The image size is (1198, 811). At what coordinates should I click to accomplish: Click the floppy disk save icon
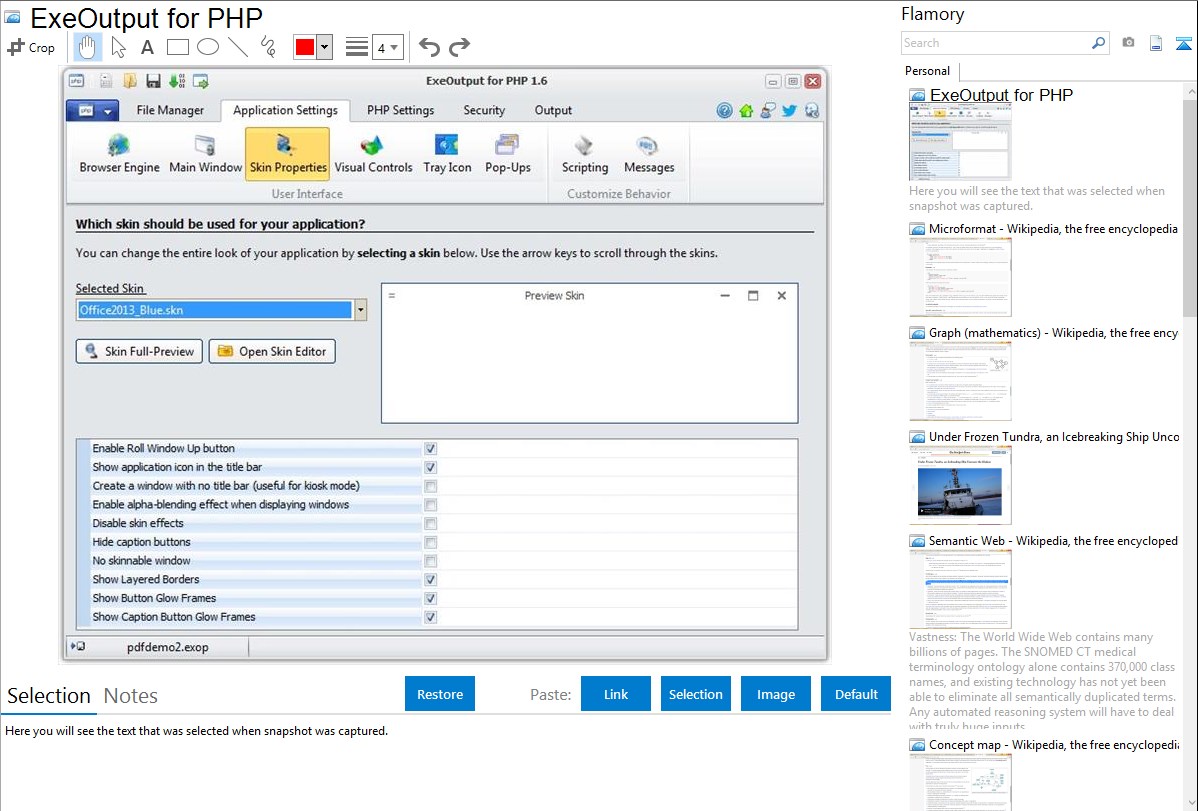[154, 81]
